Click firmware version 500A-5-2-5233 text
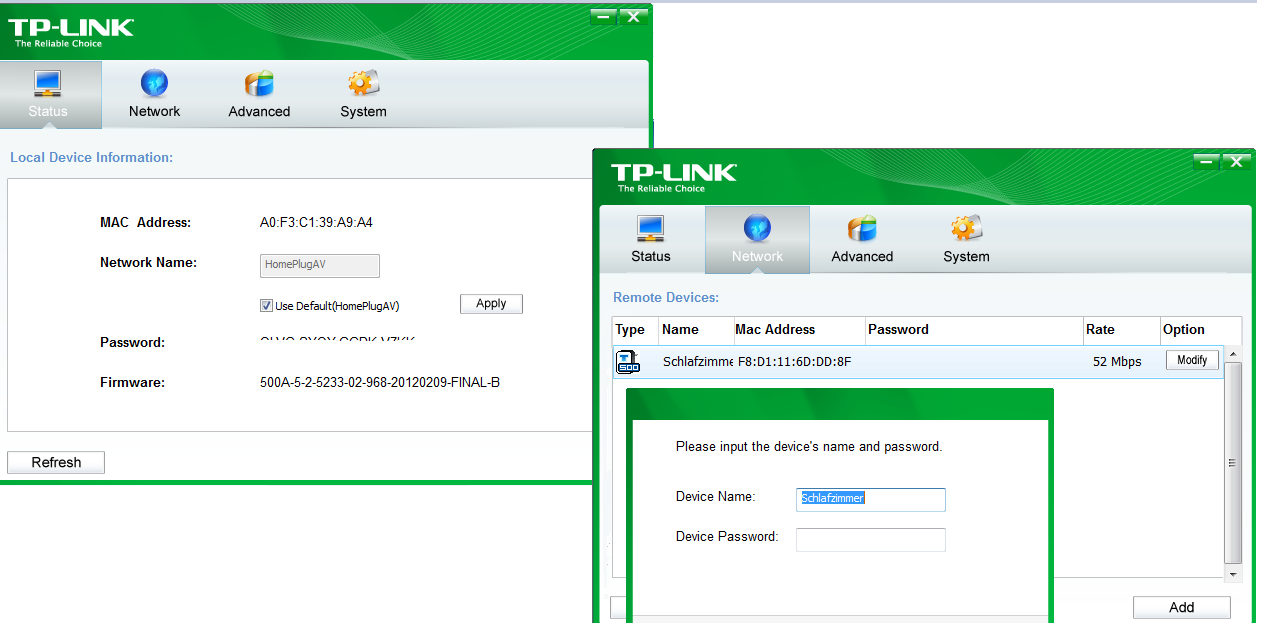The height and width of the screenshot is (623, 1267). (380, 382)
